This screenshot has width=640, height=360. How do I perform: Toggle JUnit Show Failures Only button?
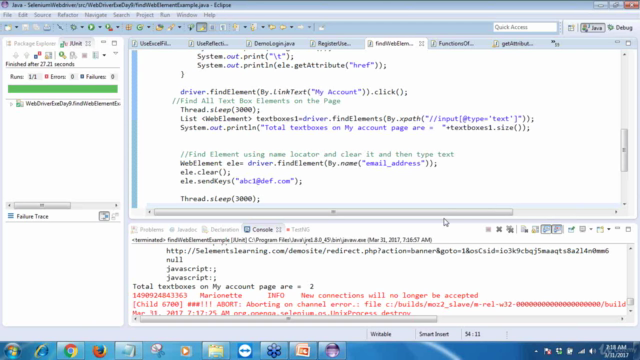click(38, 55)
